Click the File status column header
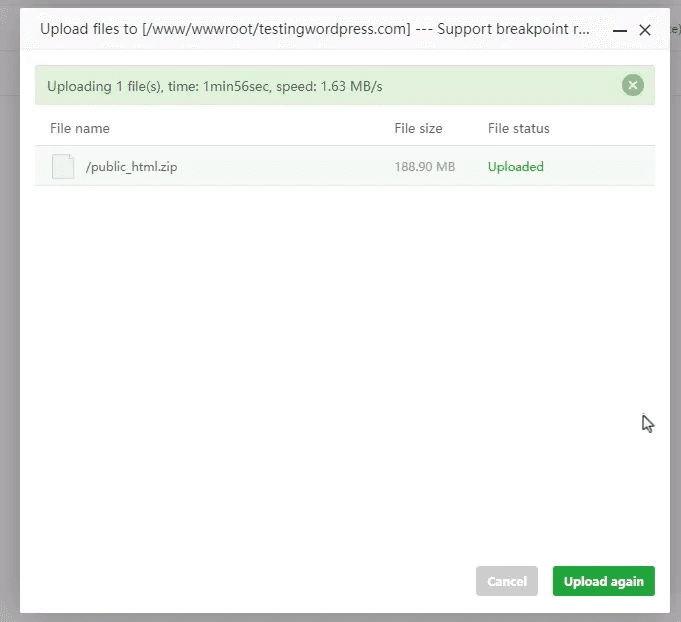This screenshot has height=622, width=681. tap(519, 129)
